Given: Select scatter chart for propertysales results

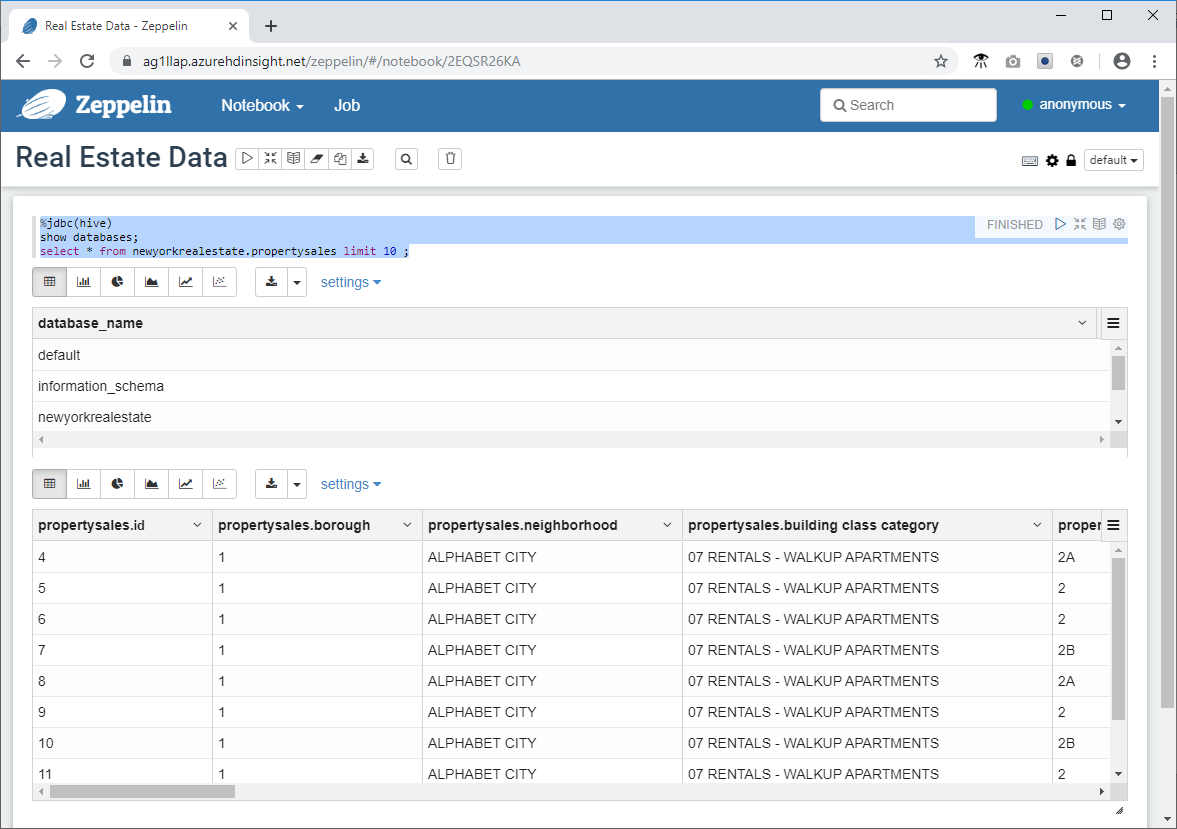Looking at the screenshot, I should pyautogui.click(x=219, y=484).
